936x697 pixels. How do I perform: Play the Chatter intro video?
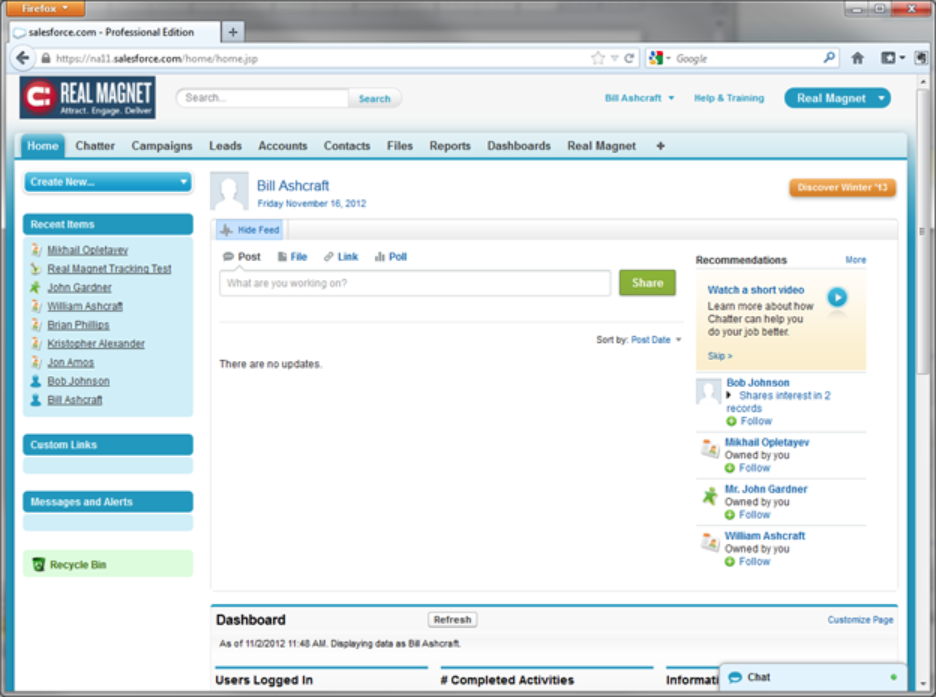point(837,297)
